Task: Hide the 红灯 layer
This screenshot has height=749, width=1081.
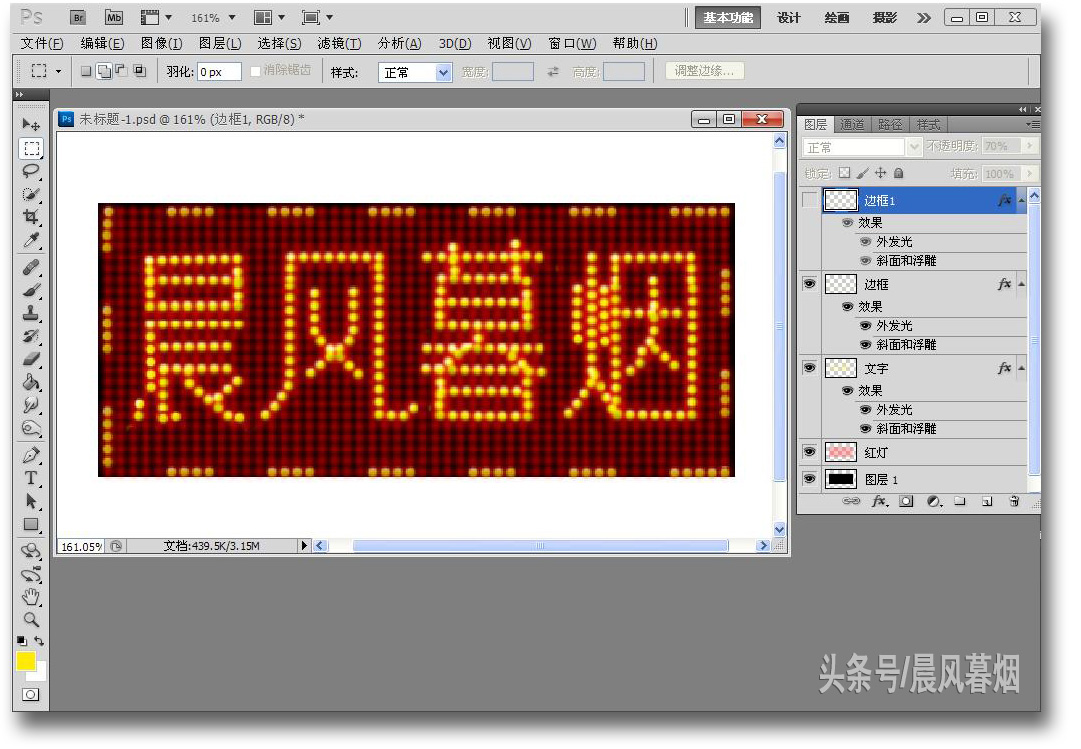Action: pos(810,452)
